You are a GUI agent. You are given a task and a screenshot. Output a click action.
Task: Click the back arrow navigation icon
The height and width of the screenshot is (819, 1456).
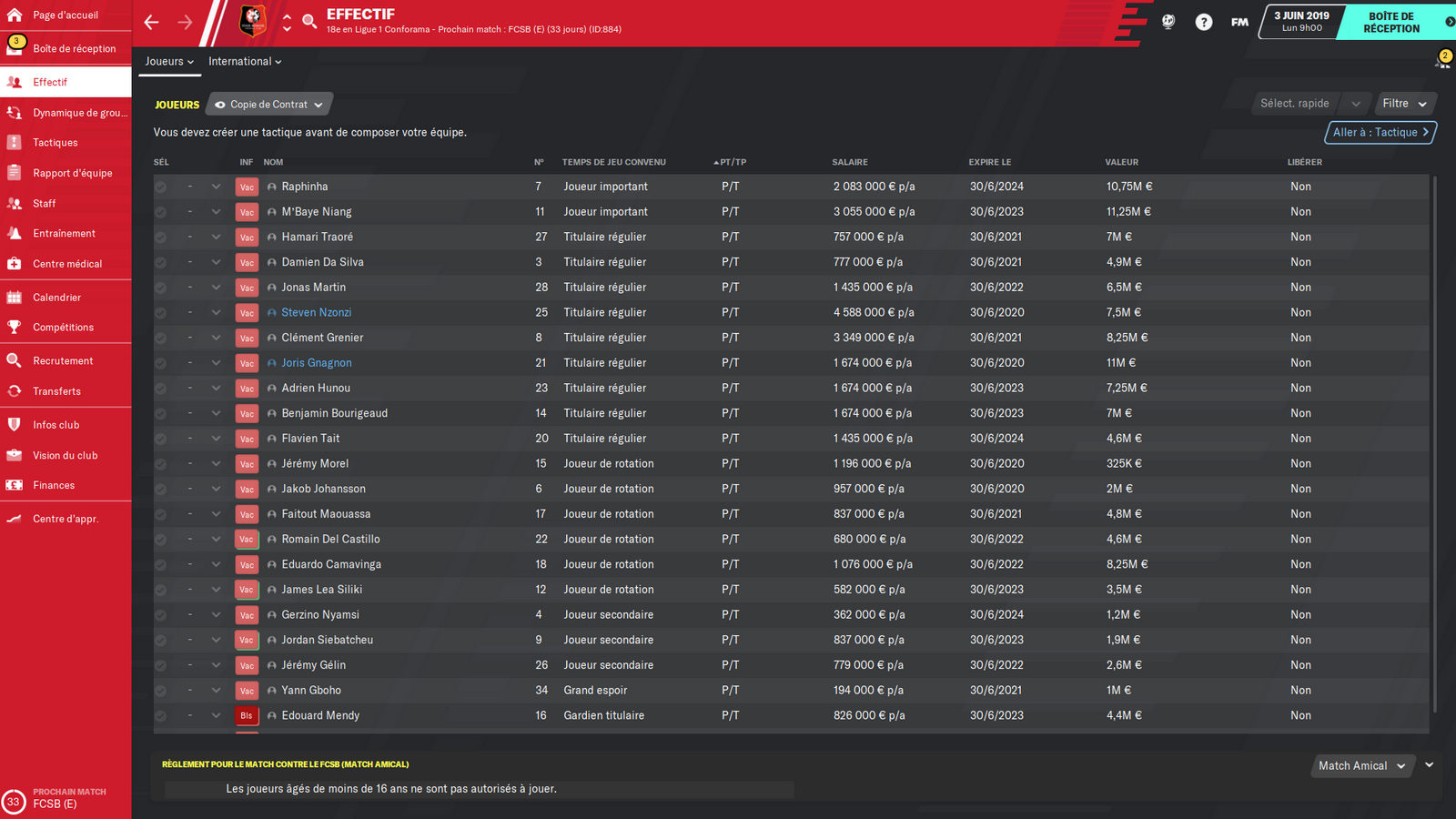pyautogui.click(x=152, y=22)
